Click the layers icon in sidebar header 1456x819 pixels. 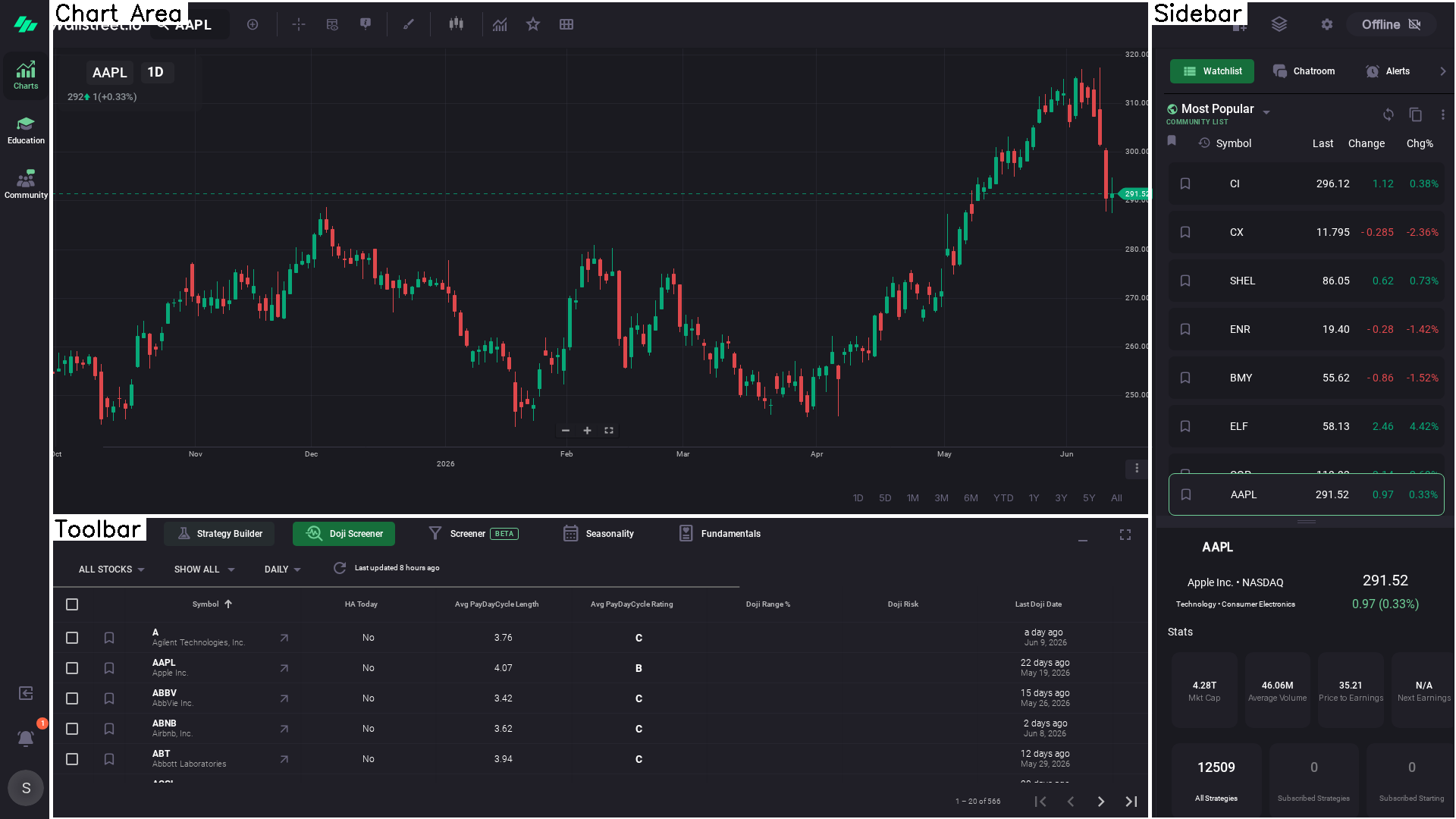click(x=1279, y=24)
